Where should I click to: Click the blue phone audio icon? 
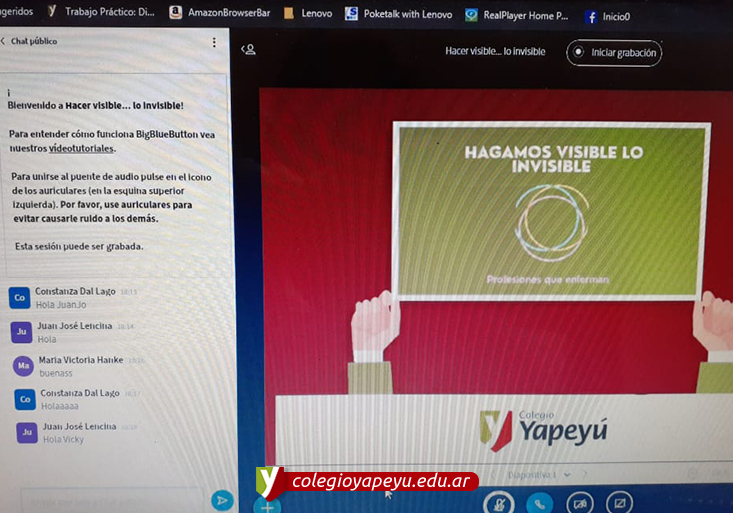[x=540, y=504]
